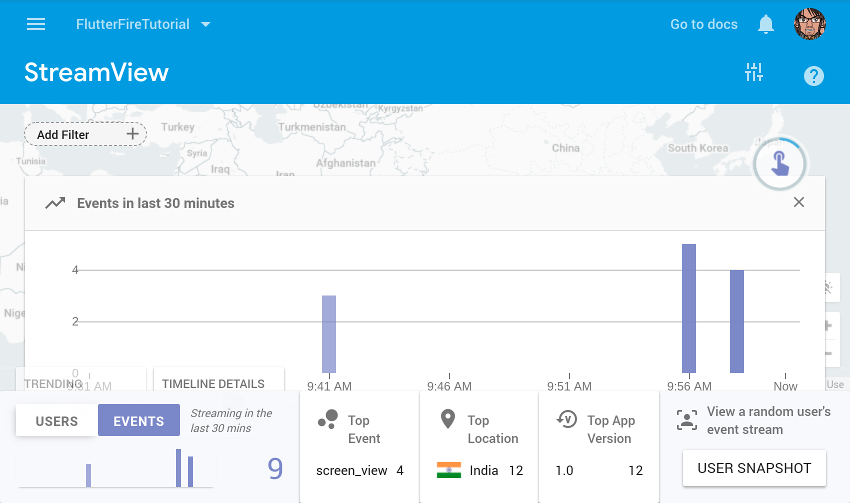Click the trending line chart icon
The image size is (850, 503).
(55, 203)
